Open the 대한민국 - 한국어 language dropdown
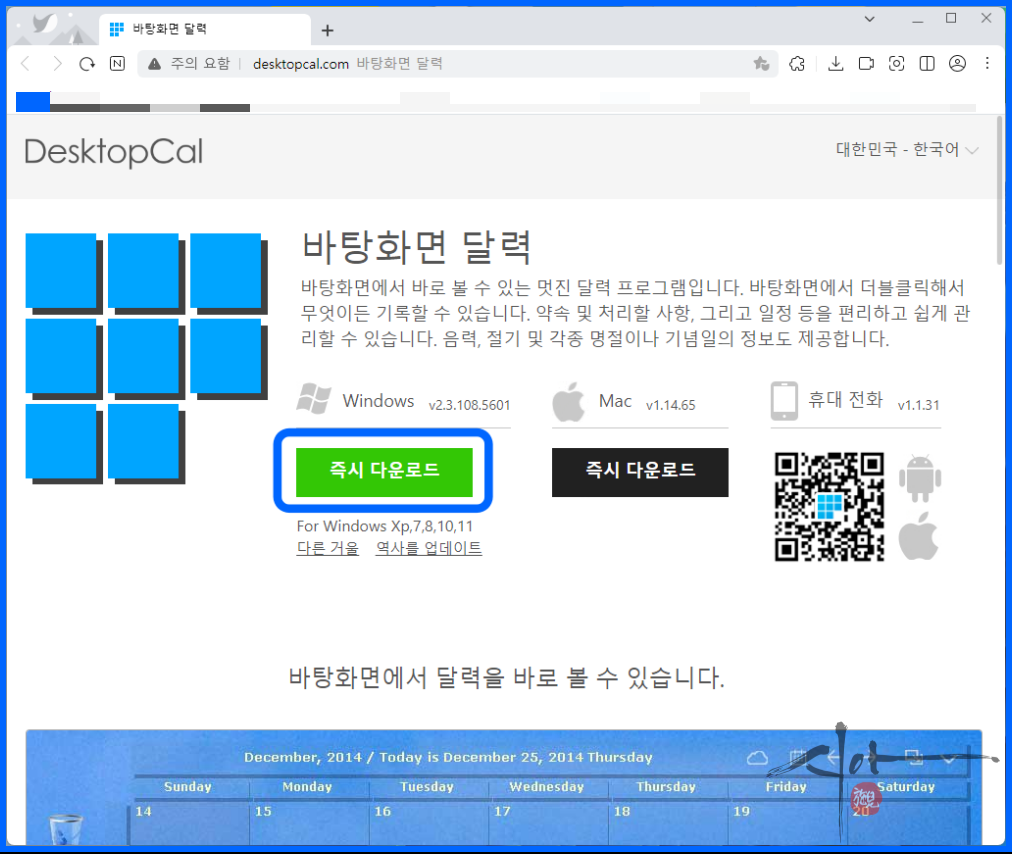 [x=907, y=149]
